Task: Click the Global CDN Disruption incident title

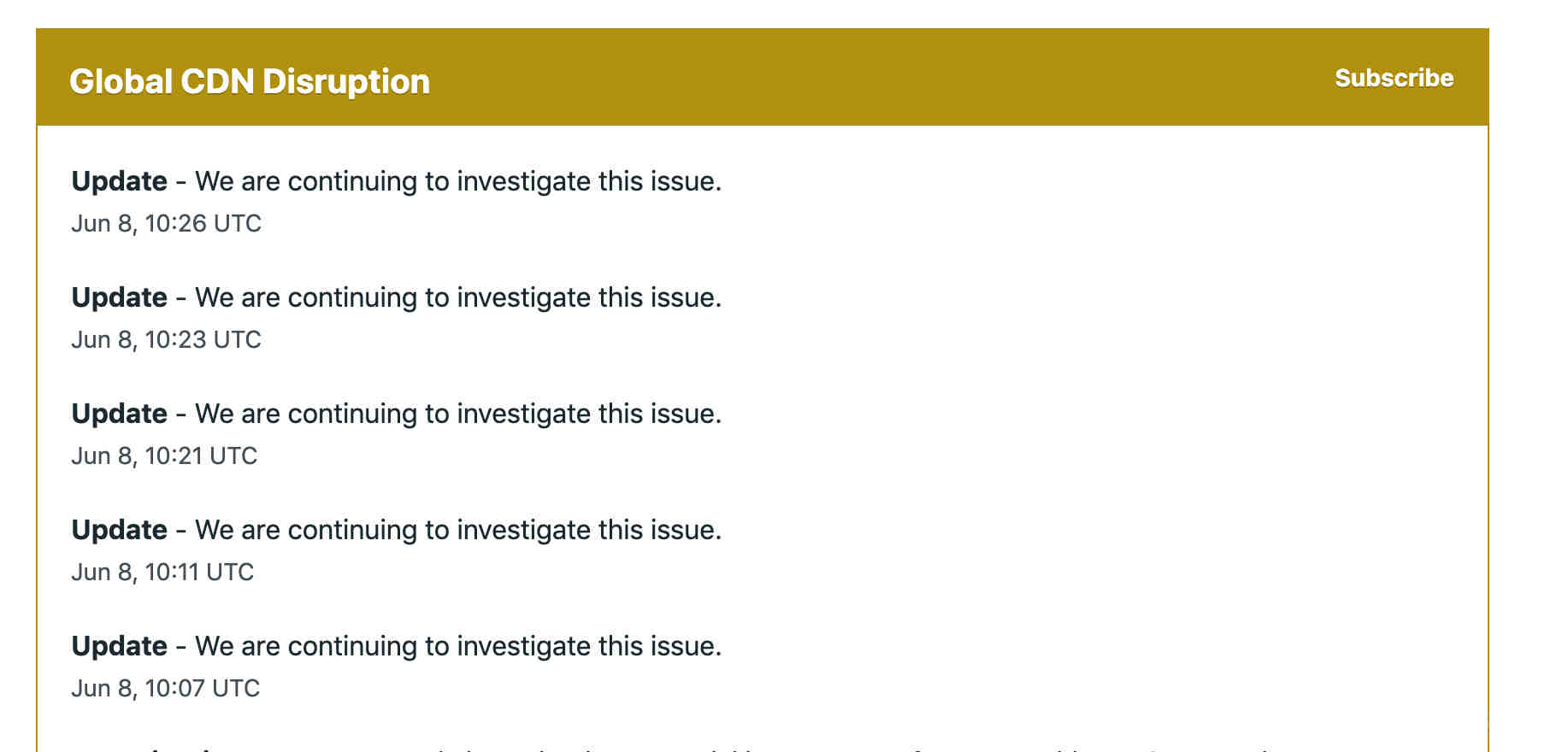Action: point(250,81)
